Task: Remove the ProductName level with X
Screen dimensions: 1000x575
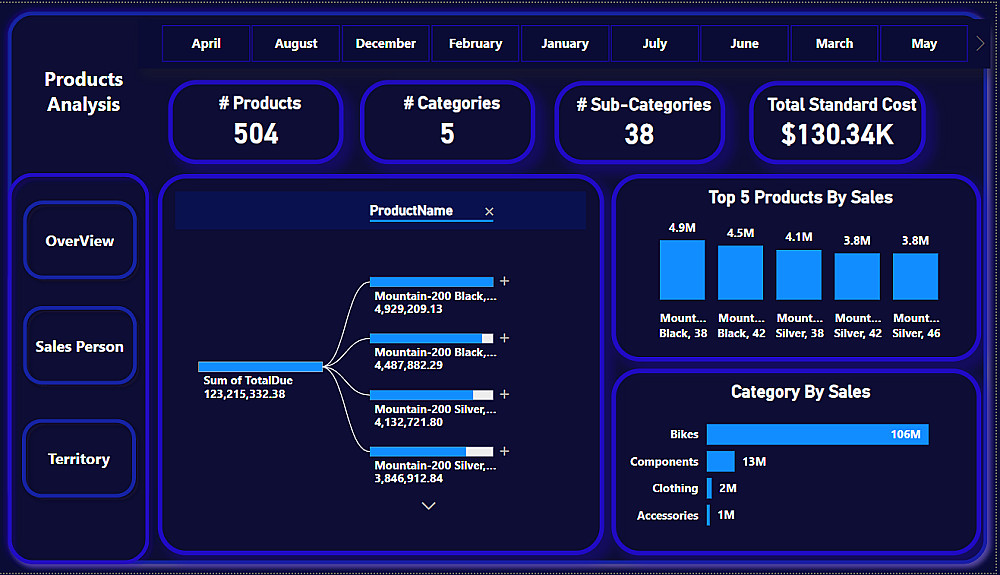Action: click(x=489, y=212)
